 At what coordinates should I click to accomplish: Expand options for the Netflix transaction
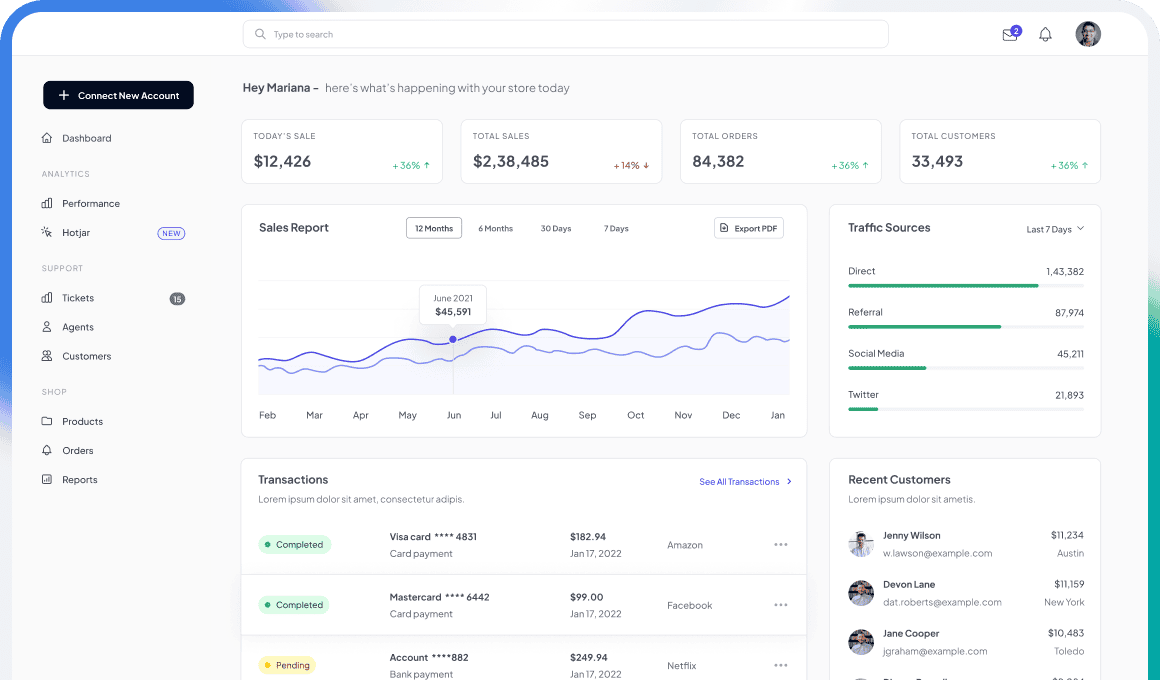point(781,665)
